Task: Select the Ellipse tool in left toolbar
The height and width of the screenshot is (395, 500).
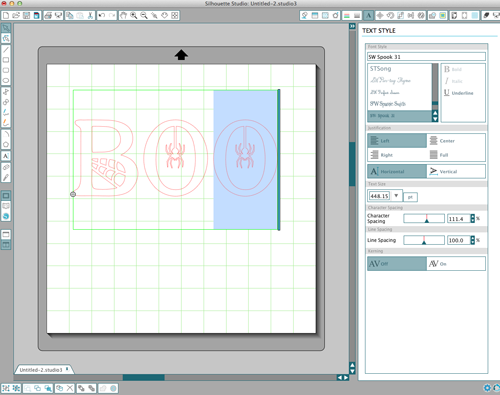Action: [6, 81]
